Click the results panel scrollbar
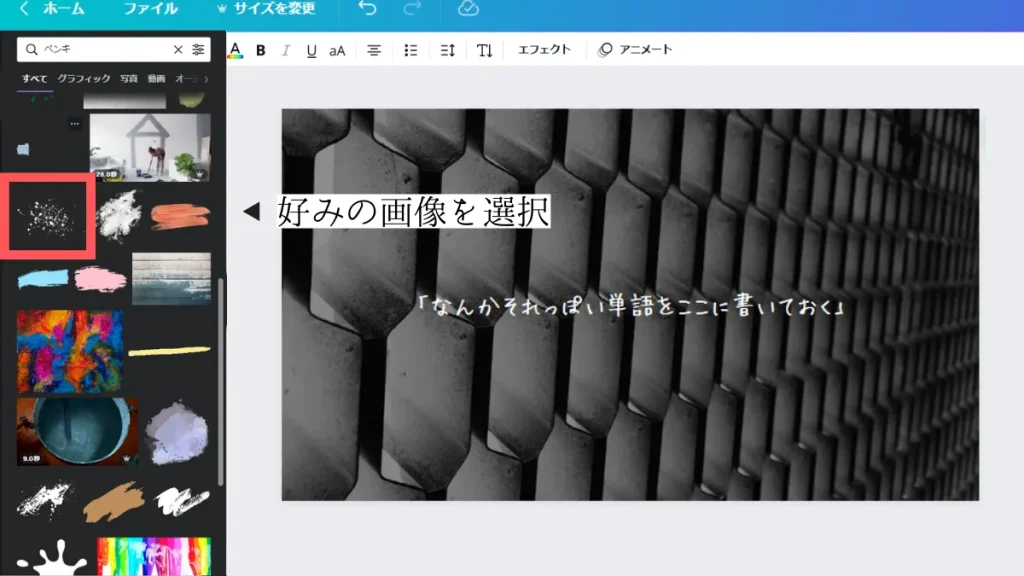This screenshot has height=576, width=1024. pyautogui.click(x=221, y=382)
